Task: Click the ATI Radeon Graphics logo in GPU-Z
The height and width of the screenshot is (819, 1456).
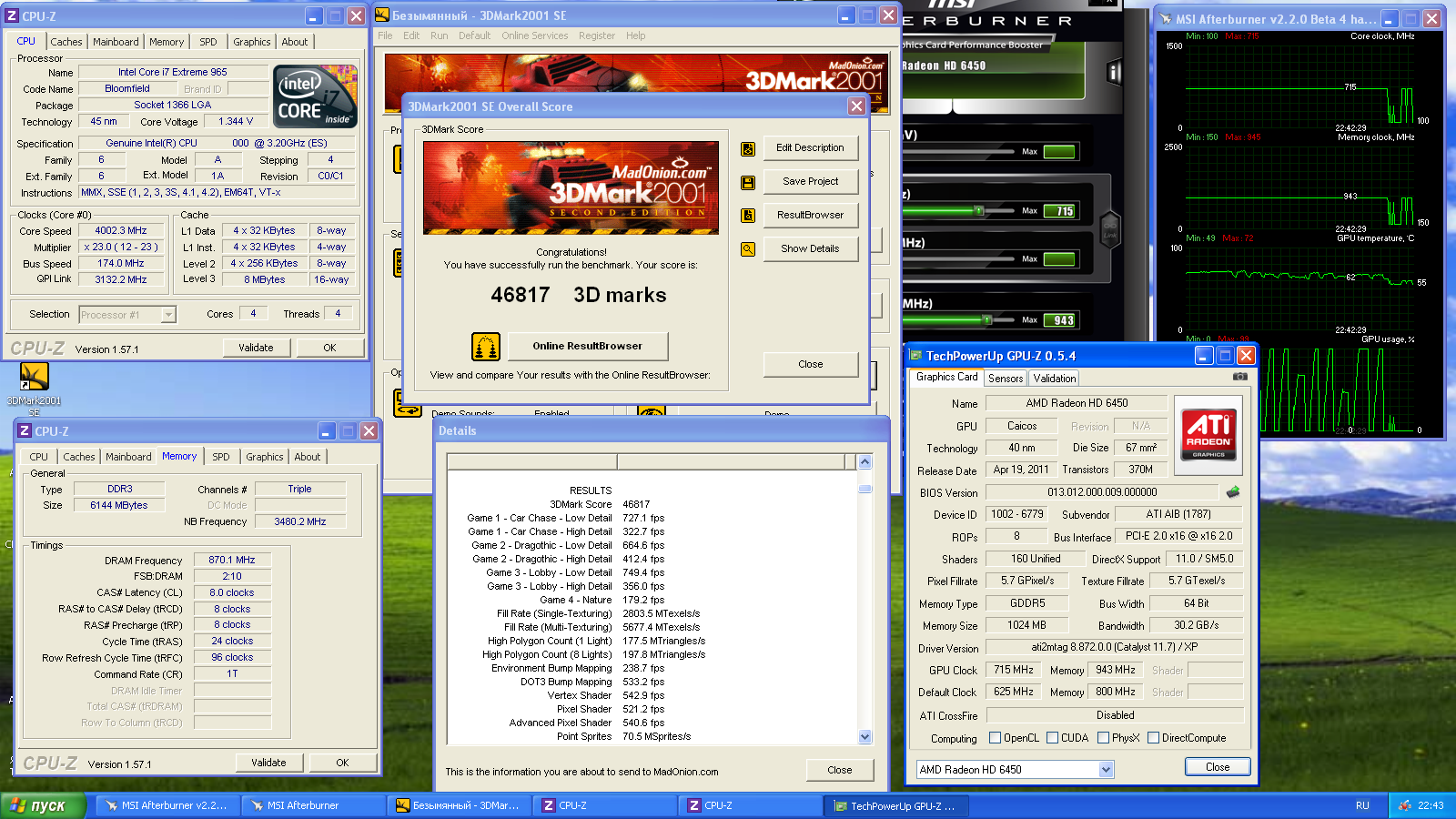Action: click(1208, 435)
